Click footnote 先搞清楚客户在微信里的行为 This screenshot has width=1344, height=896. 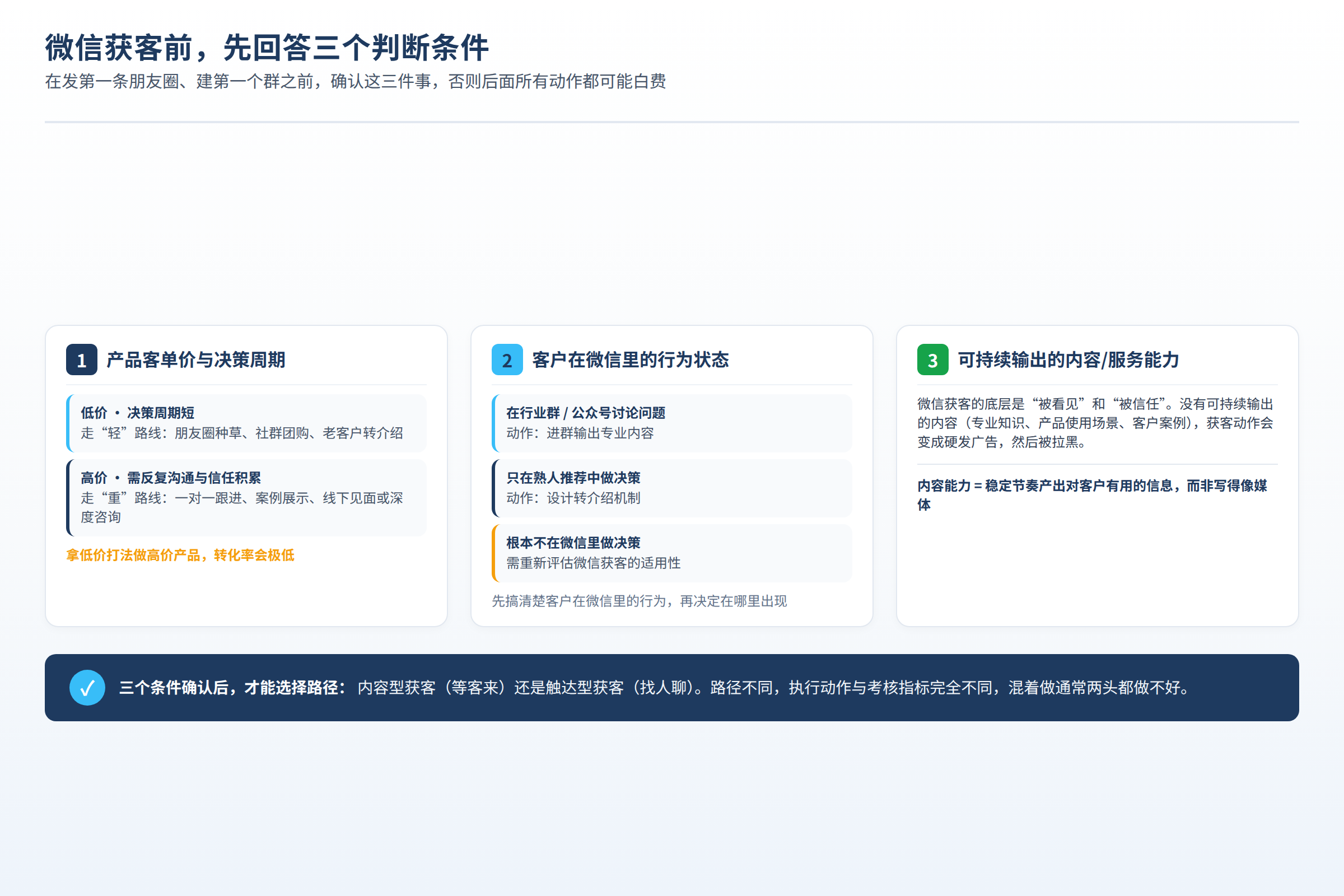pos(640,601)
